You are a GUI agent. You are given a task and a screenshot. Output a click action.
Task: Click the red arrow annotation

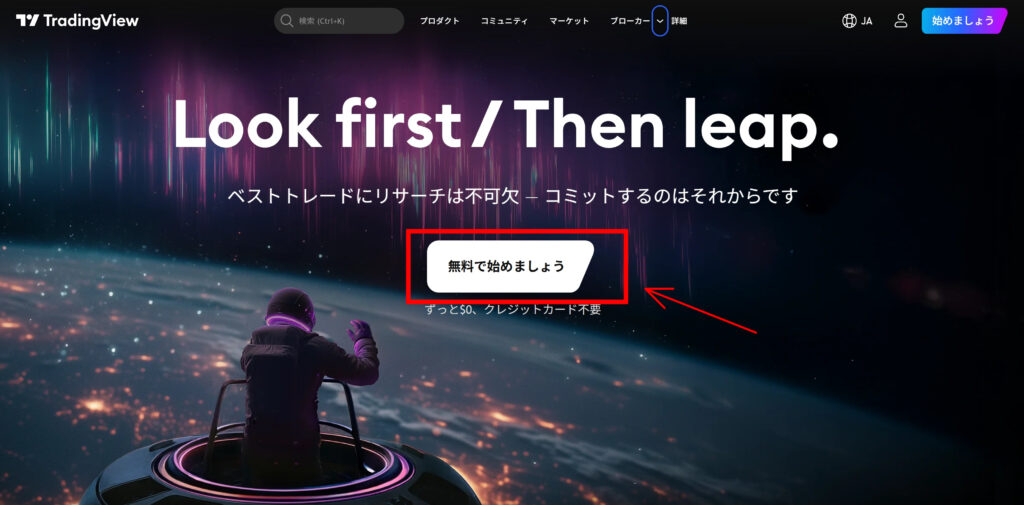(x=701, y=310)
